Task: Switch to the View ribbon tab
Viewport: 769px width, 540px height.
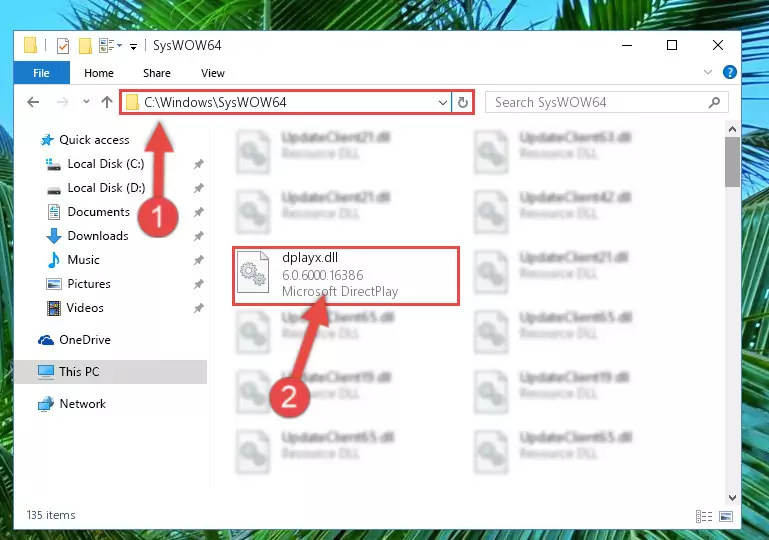Action: 213,73
